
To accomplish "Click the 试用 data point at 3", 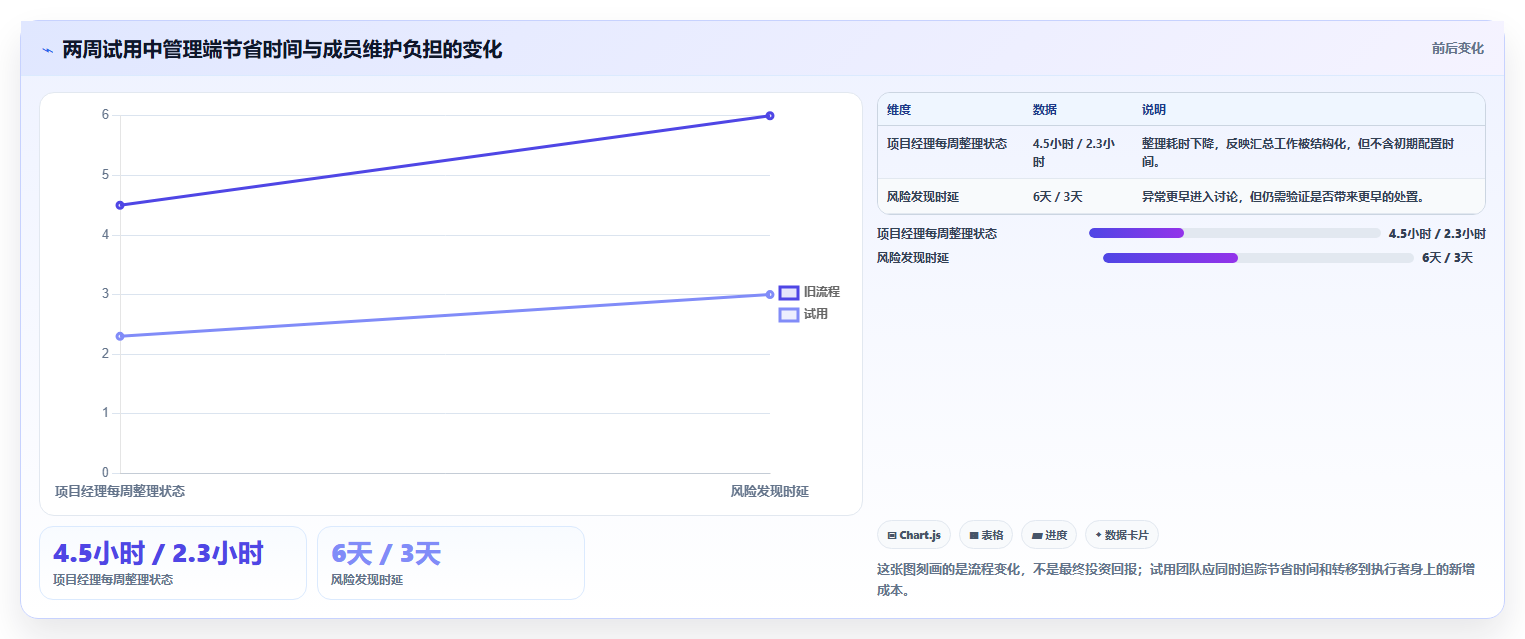I will [770, 294].
